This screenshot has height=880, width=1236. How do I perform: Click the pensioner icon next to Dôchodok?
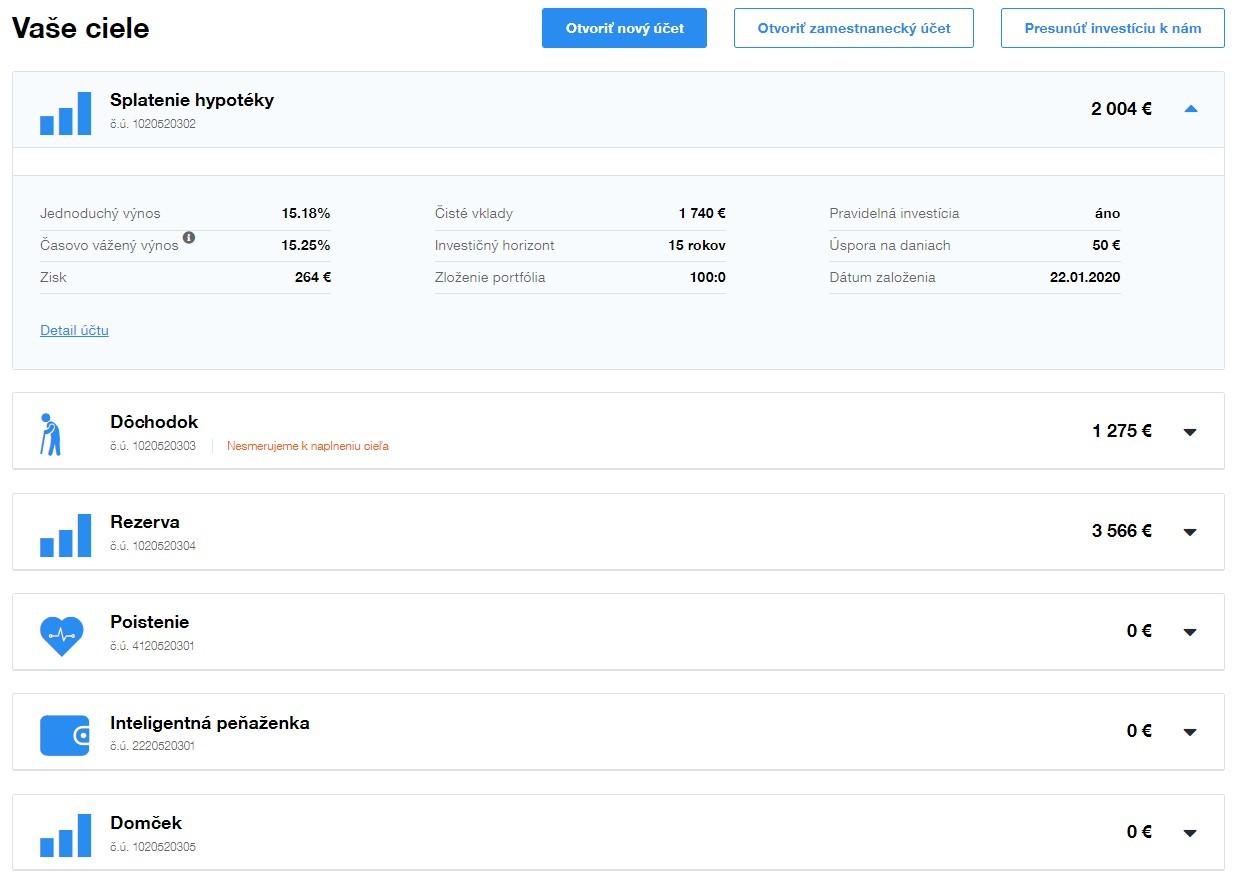click(51, 434)
